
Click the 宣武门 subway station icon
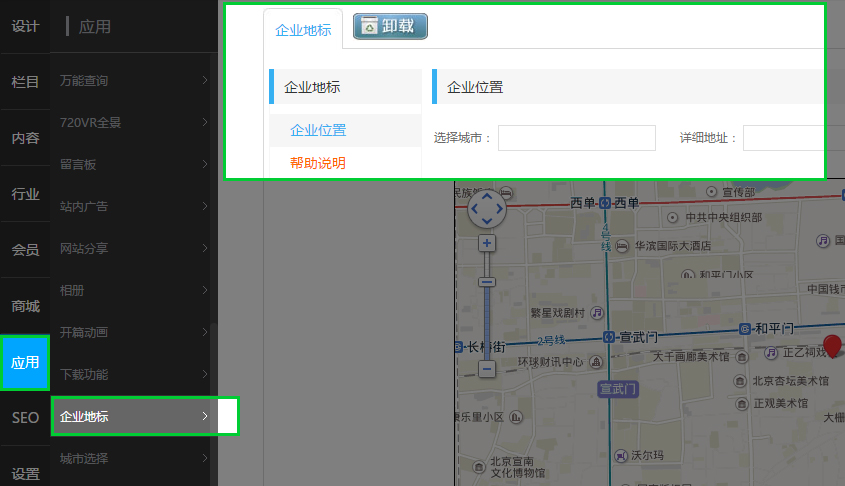pyautogui.click(x=608, y=337)
